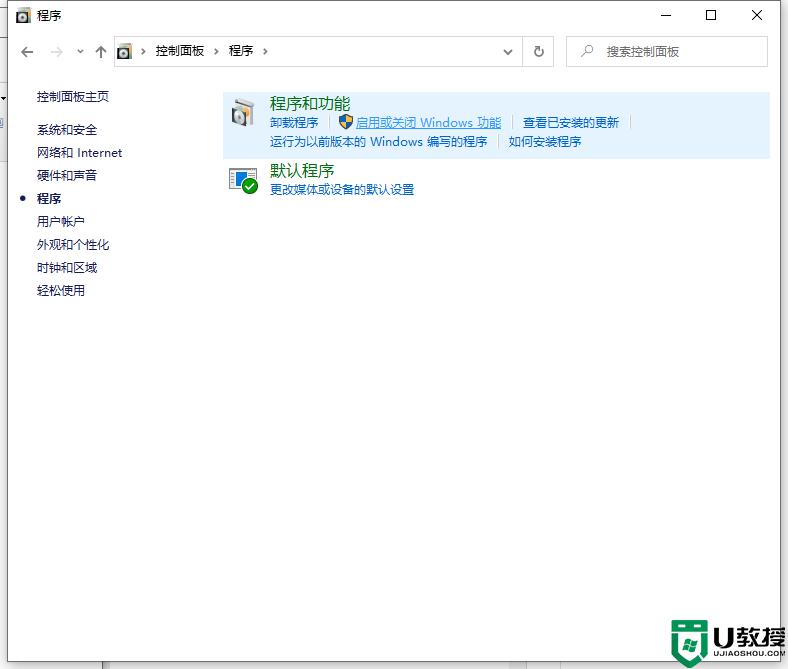Open 轻松使用 category

(61, 291)
